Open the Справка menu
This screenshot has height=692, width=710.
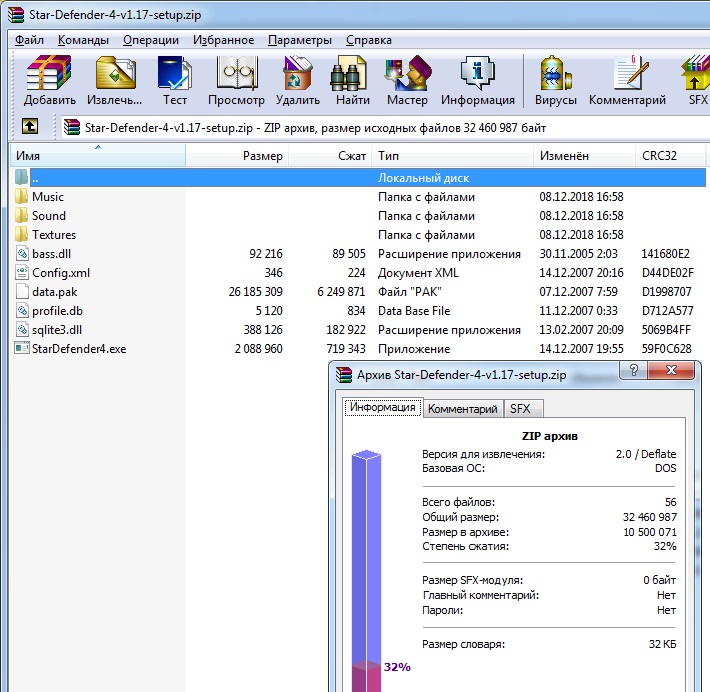[x=369, y=40]
